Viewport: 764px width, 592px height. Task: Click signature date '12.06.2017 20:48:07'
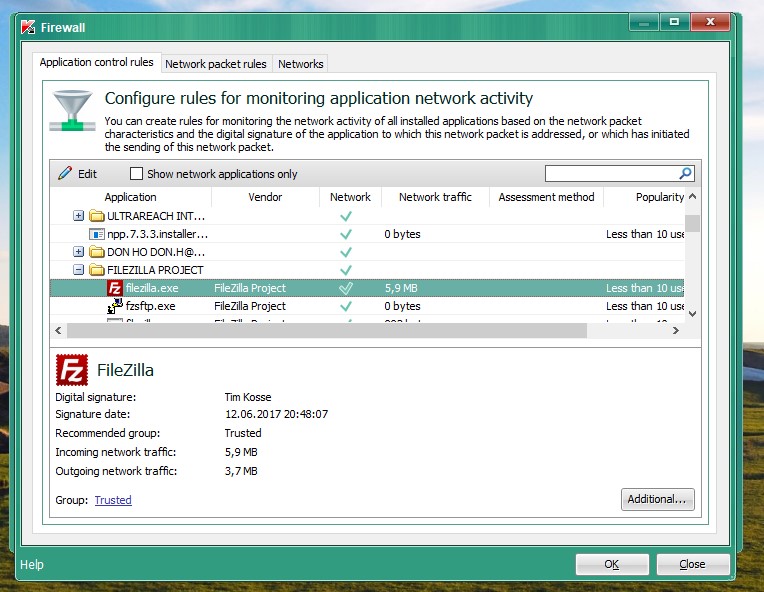tap(276, 414)
